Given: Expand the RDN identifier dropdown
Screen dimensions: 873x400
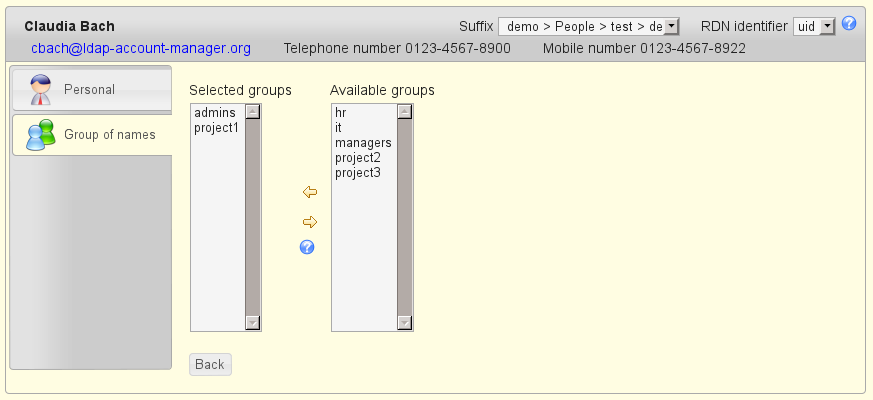Looking at the screenshot, I should pyautogui.click(x=813, y=27).
